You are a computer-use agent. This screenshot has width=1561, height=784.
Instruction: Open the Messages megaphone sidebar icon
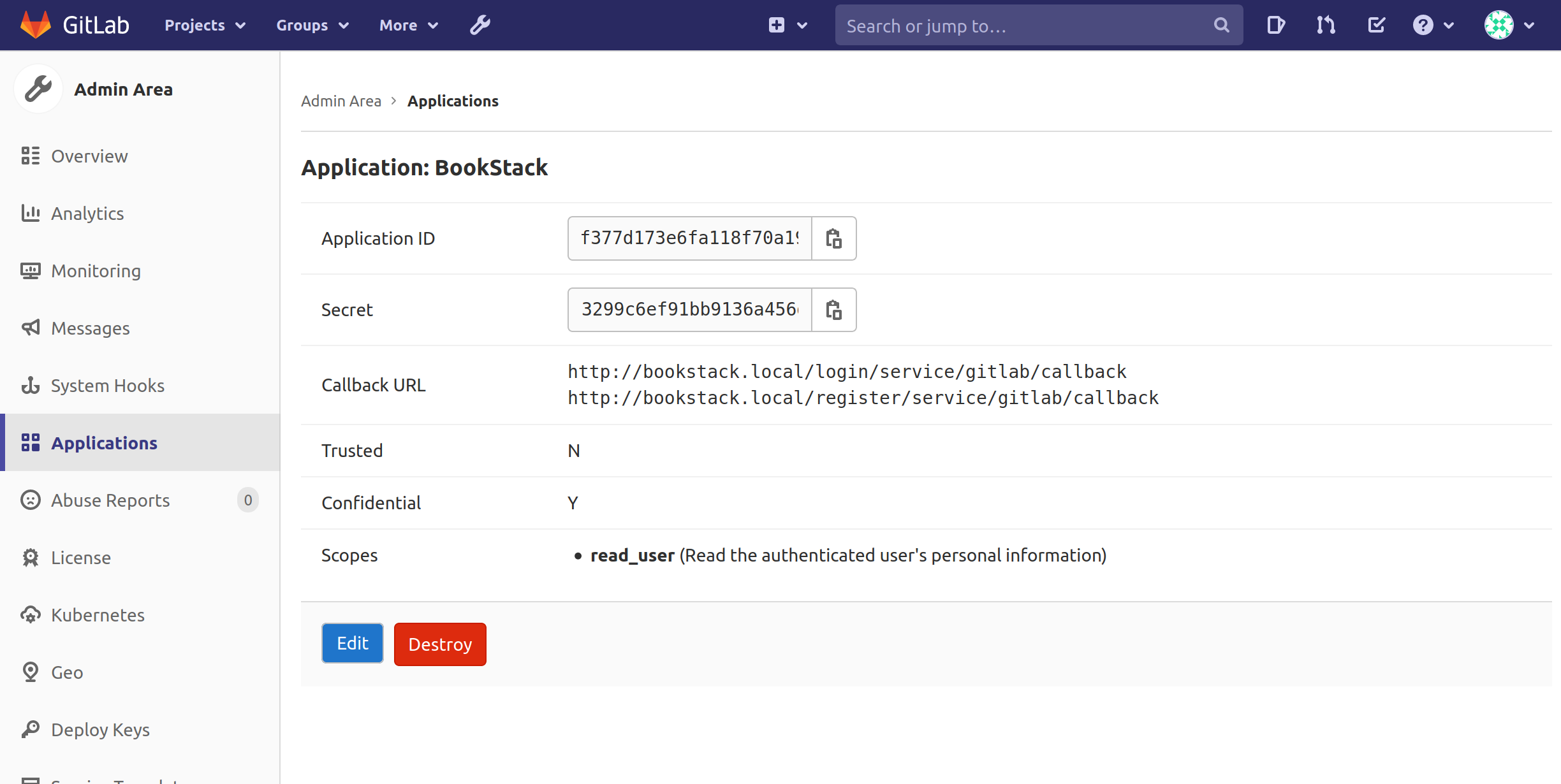tap(30, 328)
